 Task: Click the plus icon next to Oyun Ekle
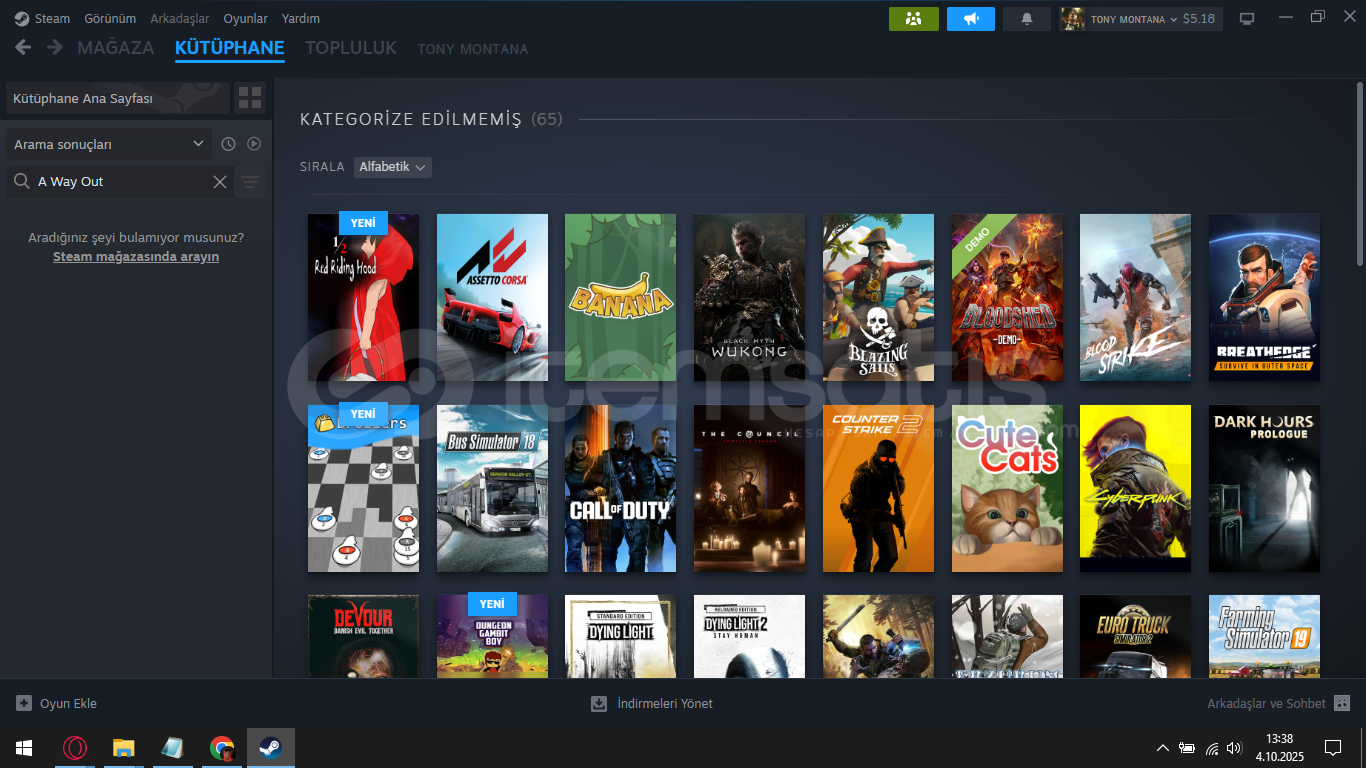24,704
